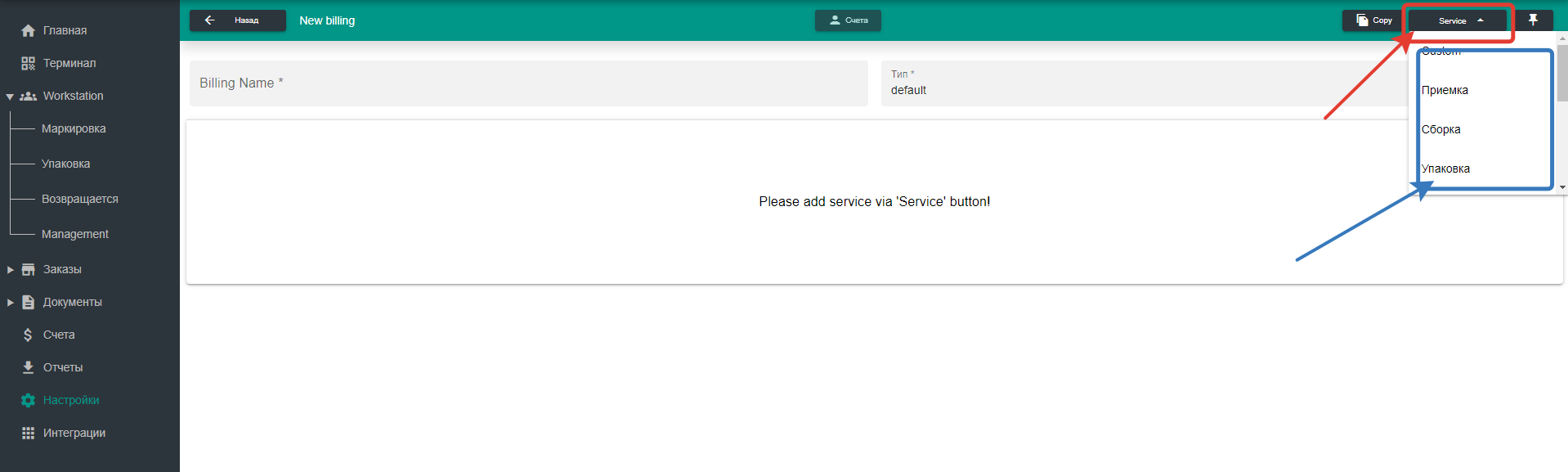
Task: Click the home icon beside Главная
Action: click(x=28, y=30)
